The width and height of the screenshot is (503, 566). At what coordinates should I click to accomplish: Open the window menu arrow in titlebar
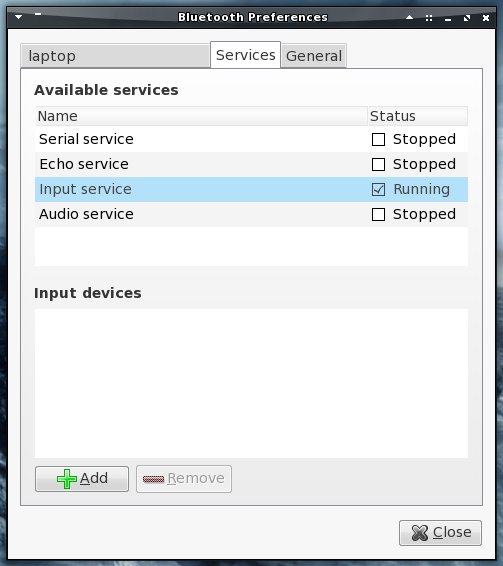coord(18,17)
